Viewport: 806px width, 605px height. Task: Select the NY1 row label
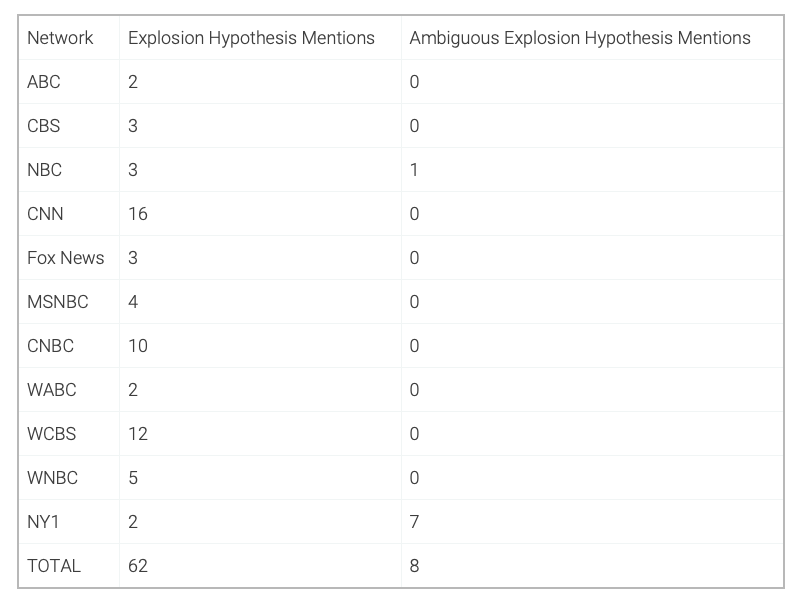[x=43, y=522]
